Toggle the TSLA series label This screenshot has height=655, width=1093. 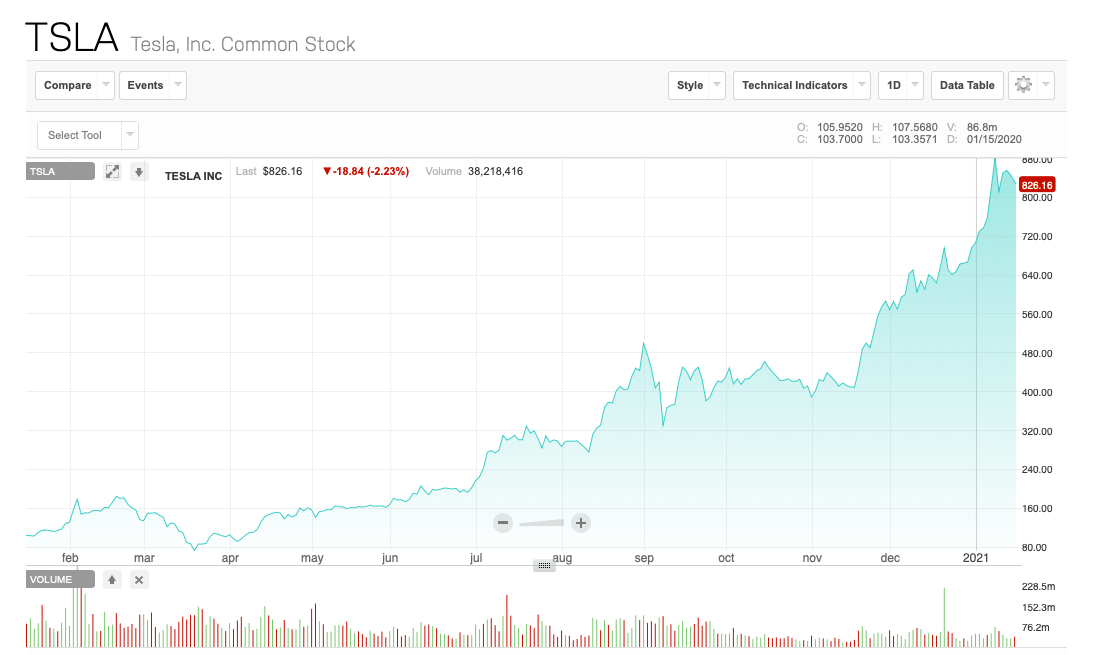pyautogui.click(x=60, y=172)
